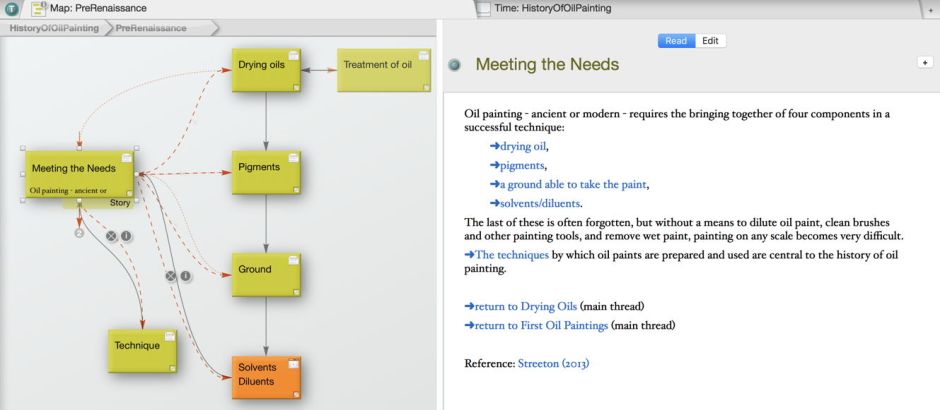Click the map view icon beside 'Map: PreRenaissance'
The image size is (940, 410).
pos(36,9)
